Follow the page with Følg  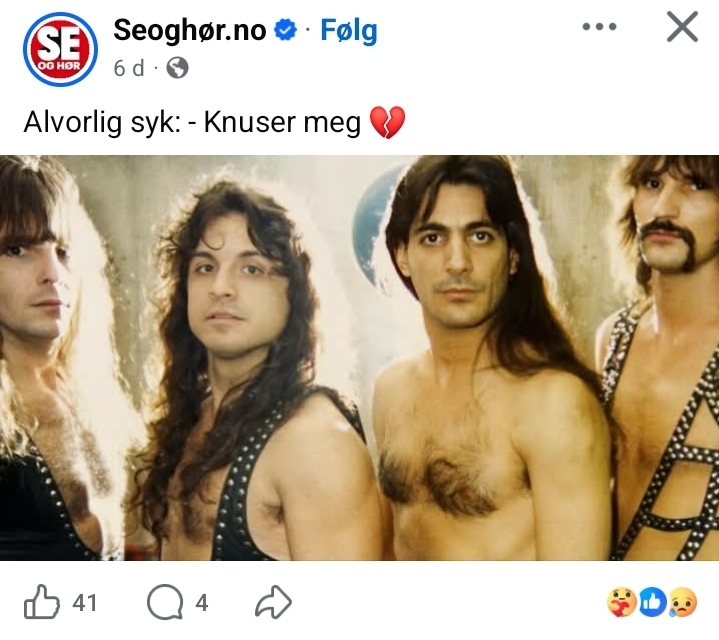pyautogui.click(x=348, y=31)
